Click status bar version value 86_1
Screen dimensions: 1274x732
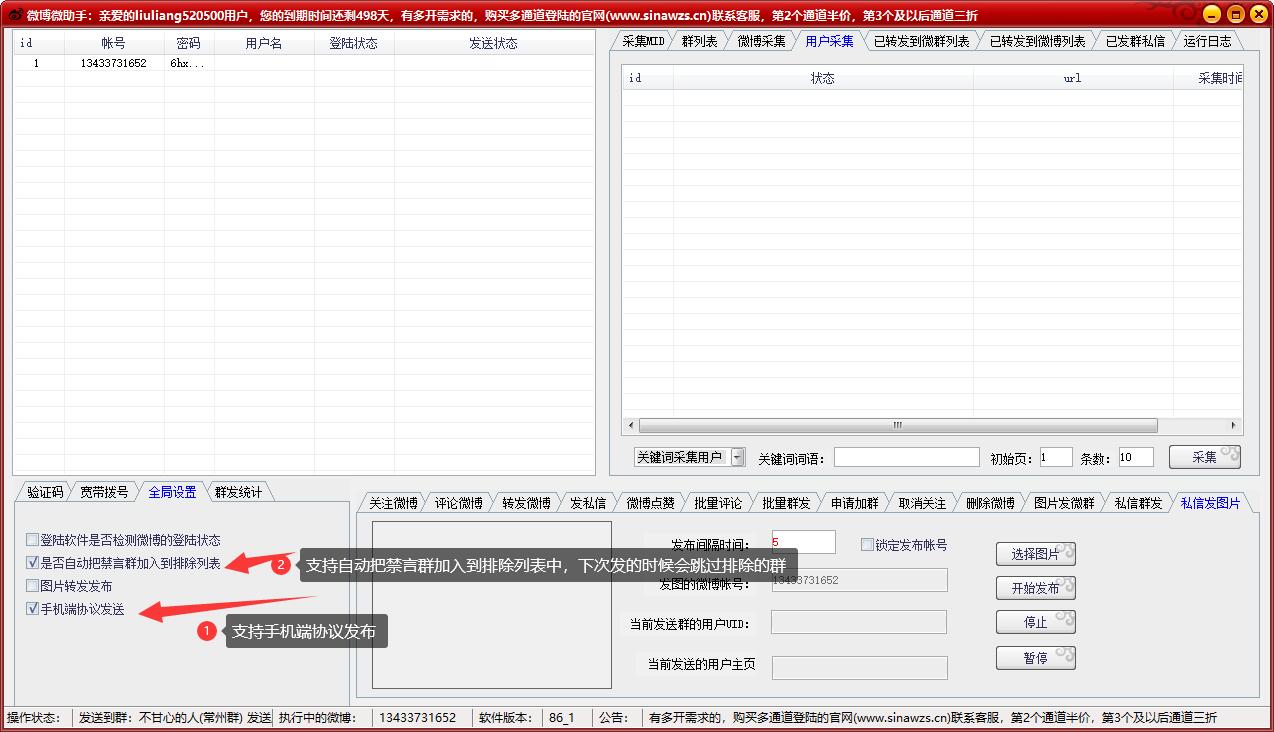(x=562, y=718)
